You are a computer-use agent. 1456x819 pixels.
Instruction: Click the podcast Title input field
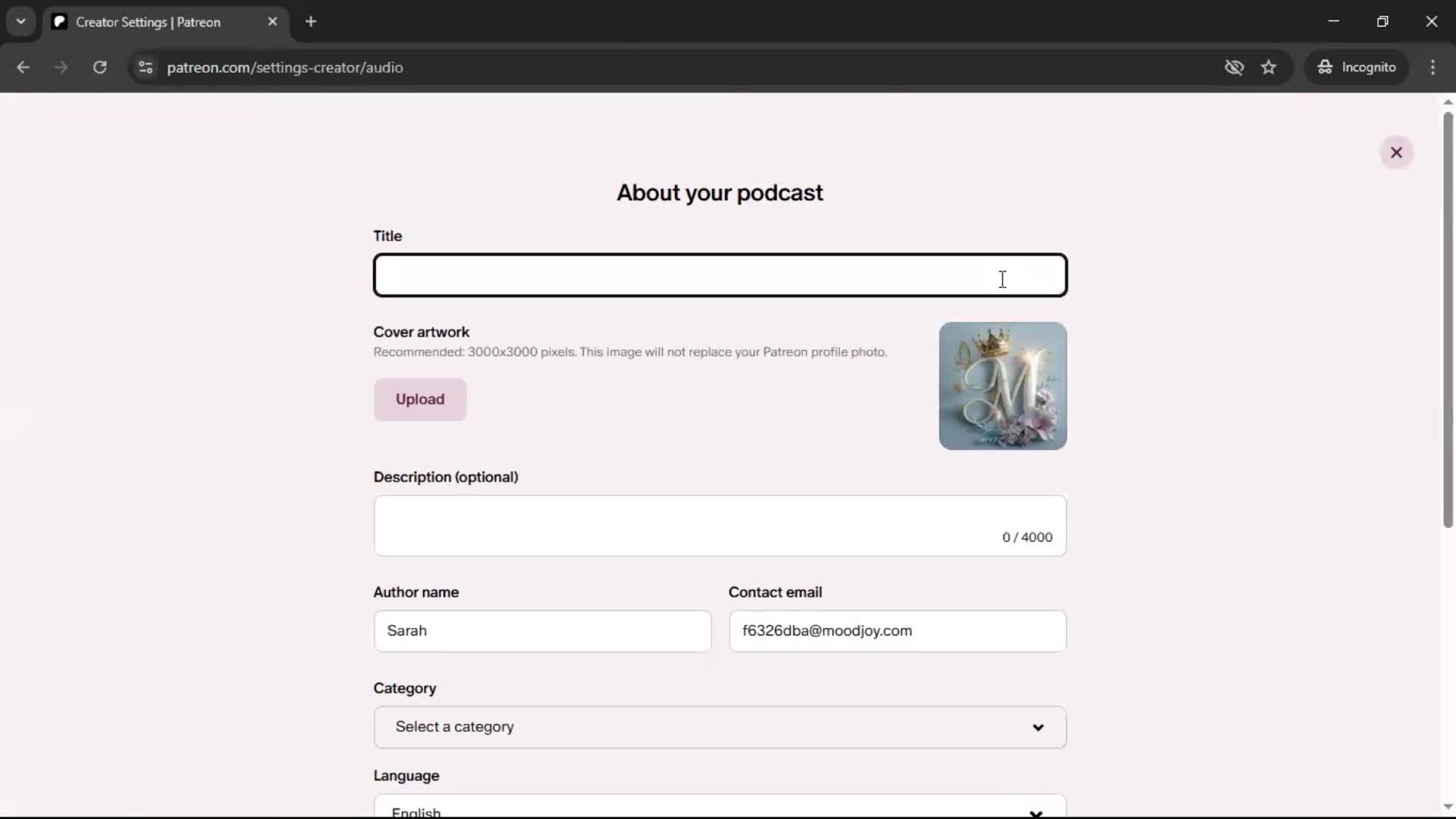[720, 275]
